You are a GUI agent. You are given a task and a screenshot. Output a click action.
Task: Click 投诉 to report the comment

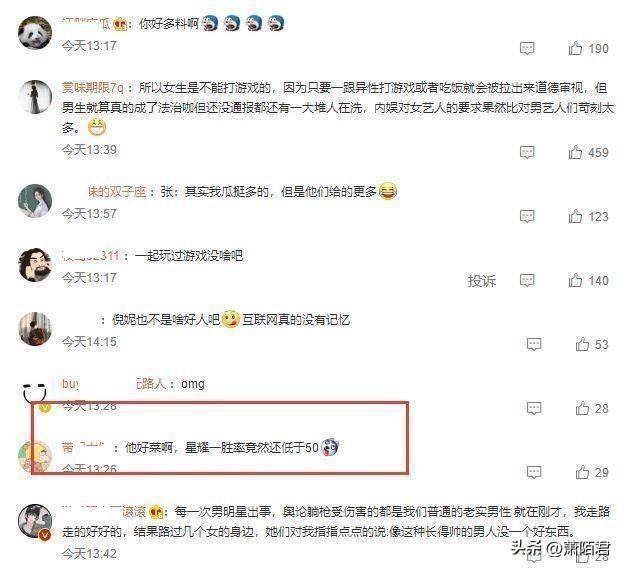coord(482,281)
